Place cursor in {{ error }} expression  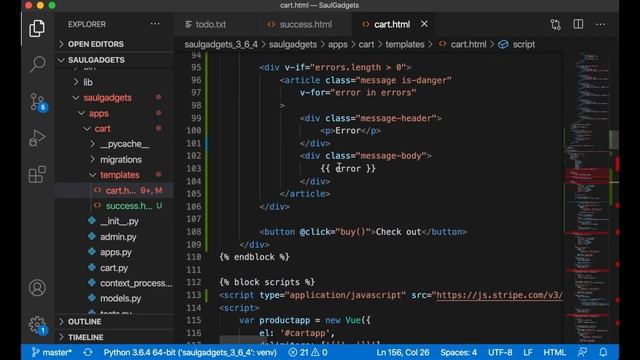[348, 169]
